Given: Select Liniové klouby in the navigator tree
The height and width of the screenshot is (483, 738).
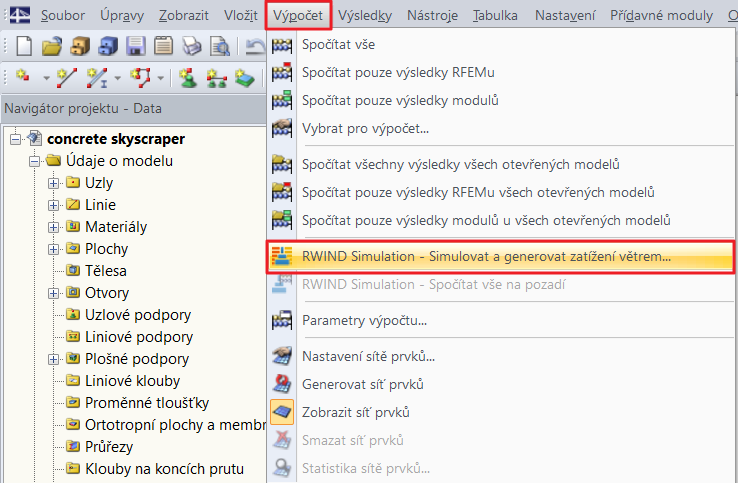Looking at the screenshot, I should click(x=132, y=381).
